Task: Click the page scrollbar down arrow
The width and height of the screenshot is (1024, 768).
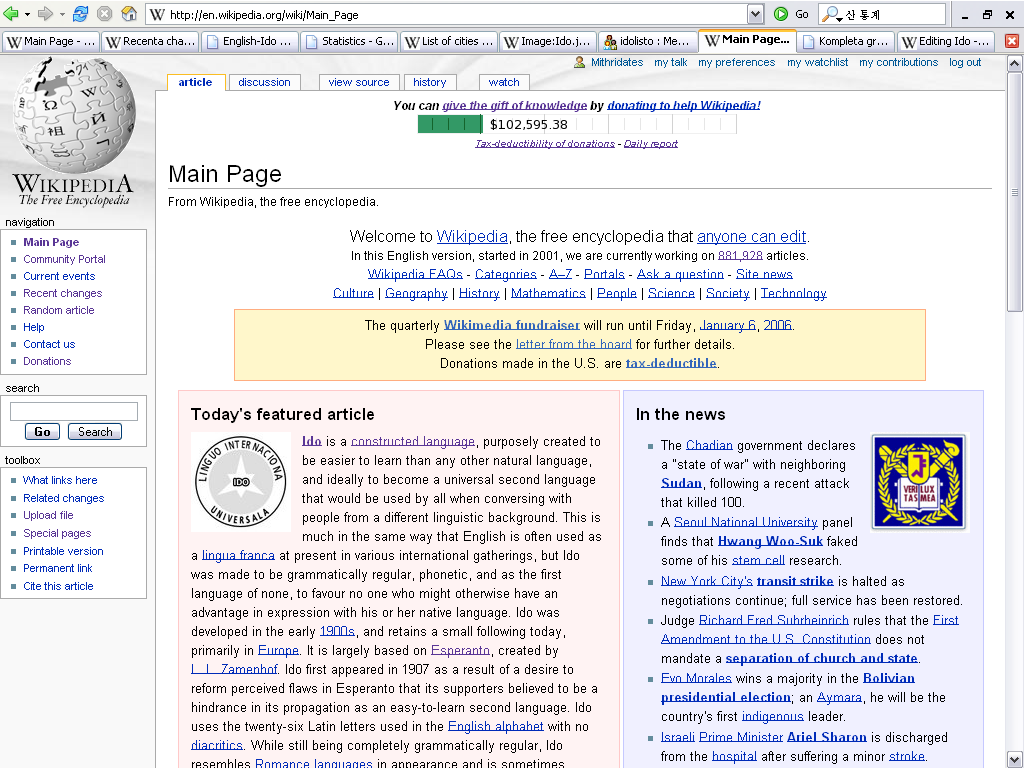Action: click(1014, 760)
